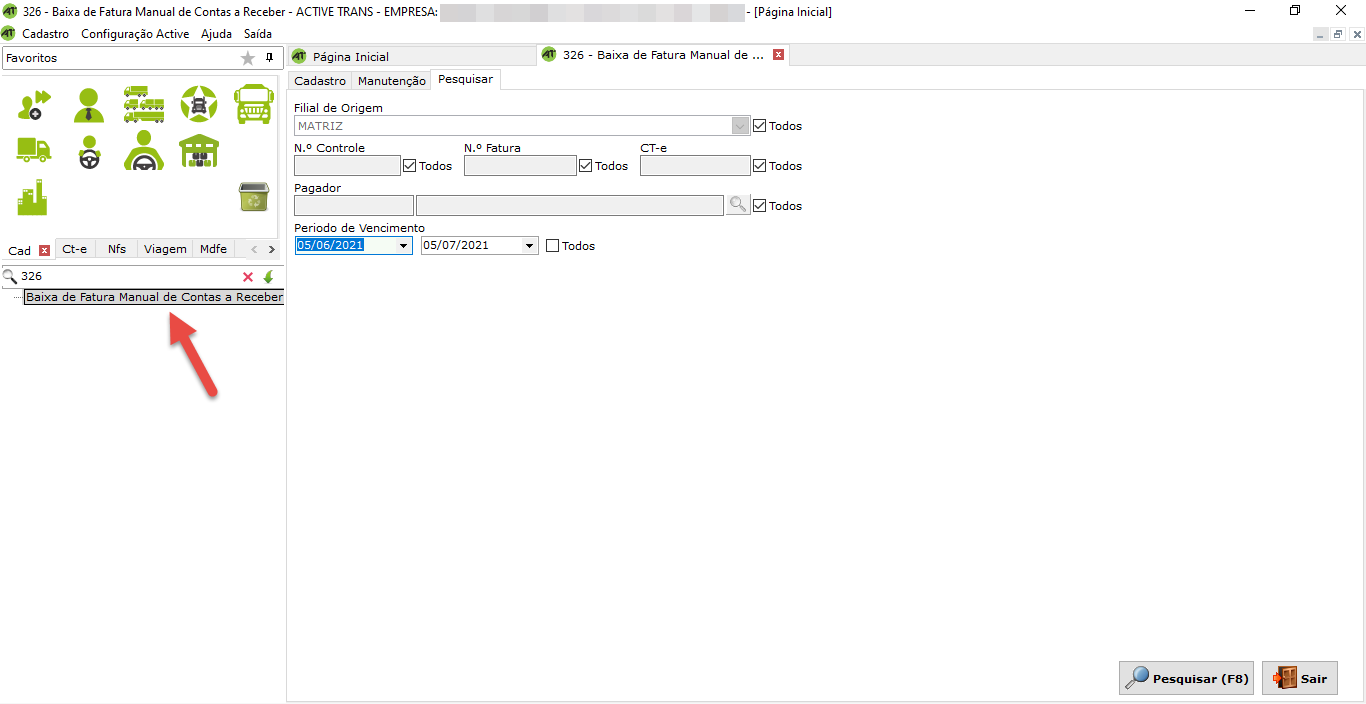This screenshot has height=704, width=1366.
Task: Open the 05/06/2021 start date picker
Action: pyautogui.click(x=404, y=246)
